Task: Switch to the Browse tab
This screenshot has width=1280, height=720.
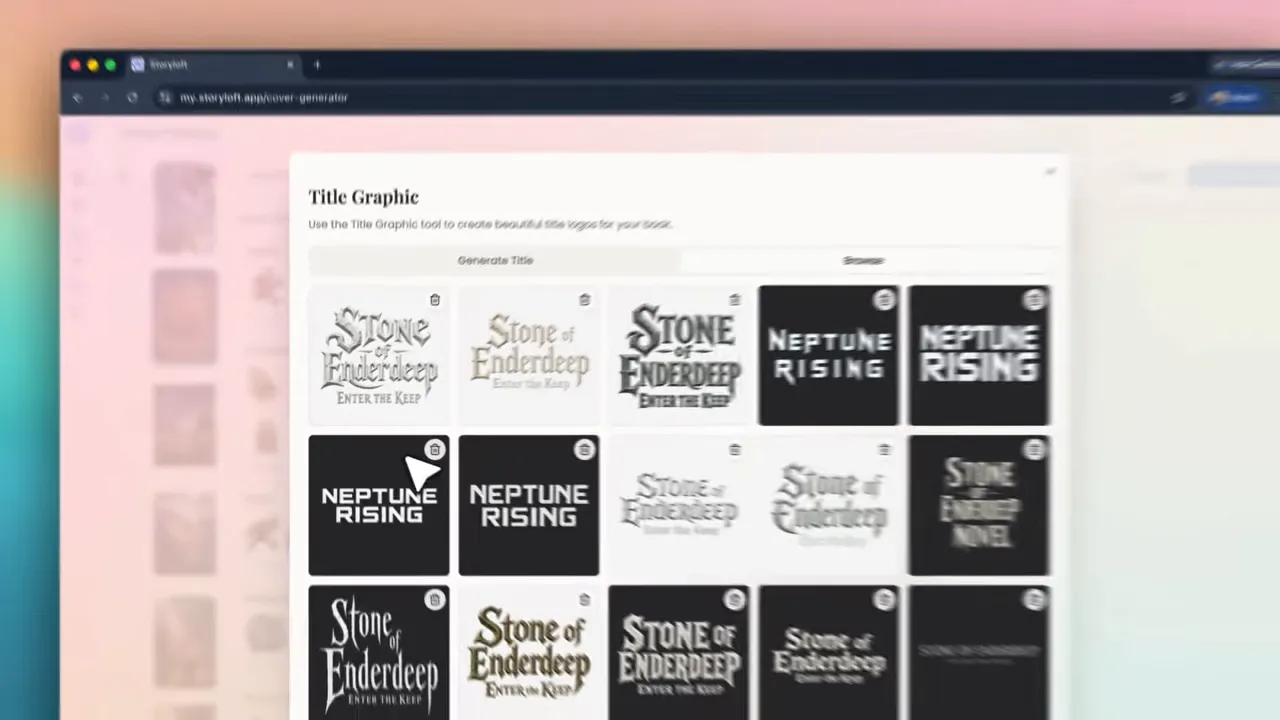Action: pyautogui.click(x=864, y=260)
